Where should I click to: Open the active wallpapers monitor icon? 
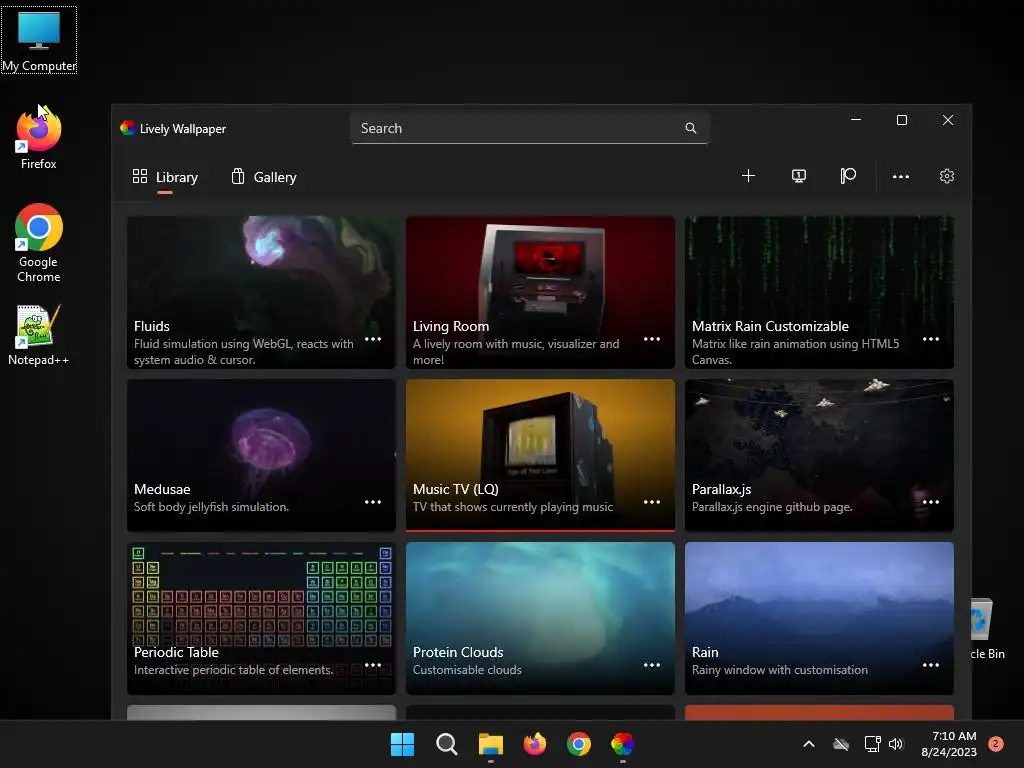[798, 176]
